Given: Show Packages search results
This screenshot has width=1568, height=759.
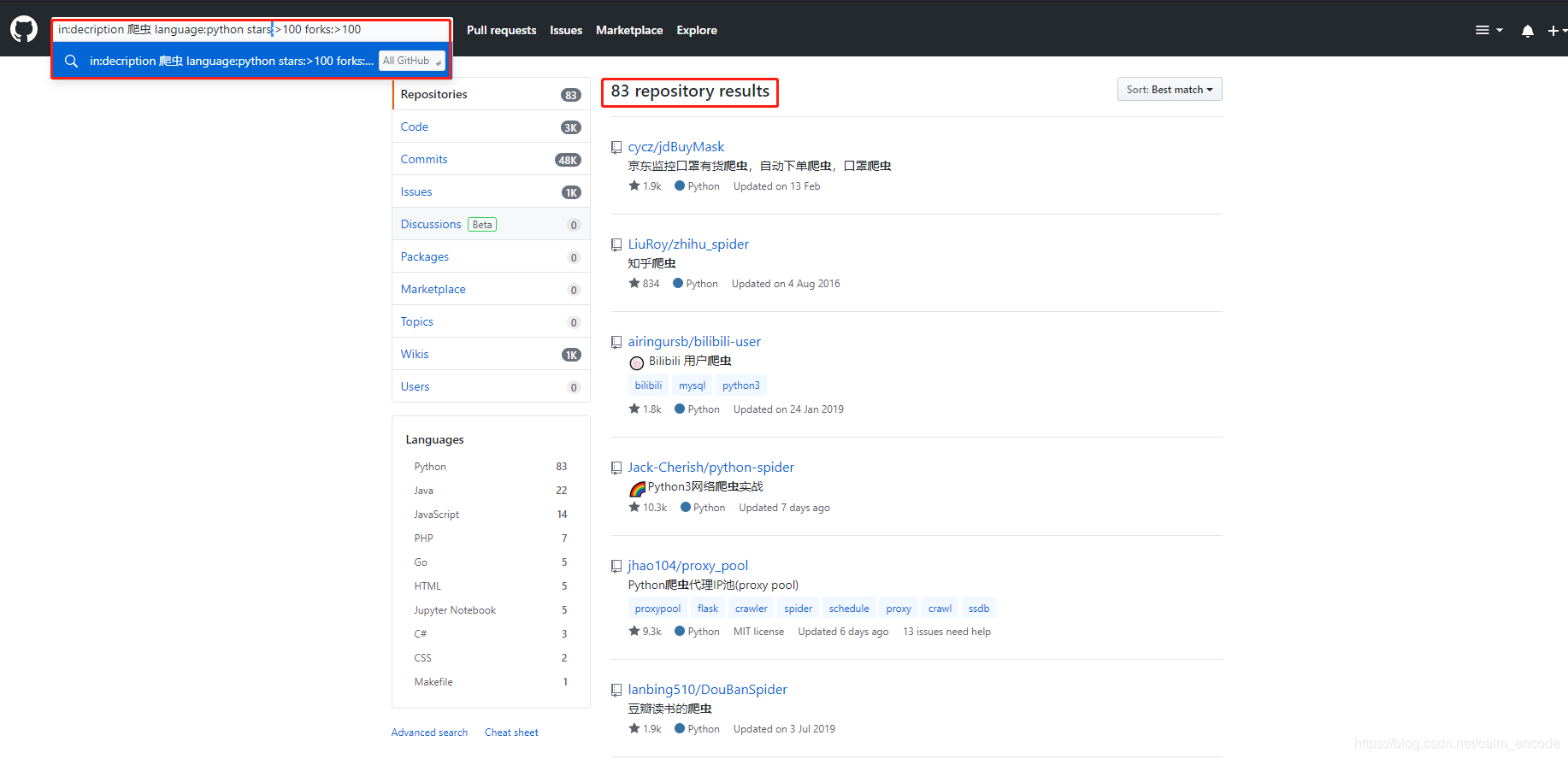Looking at the screenshot, I should click(x=491, y=256).
